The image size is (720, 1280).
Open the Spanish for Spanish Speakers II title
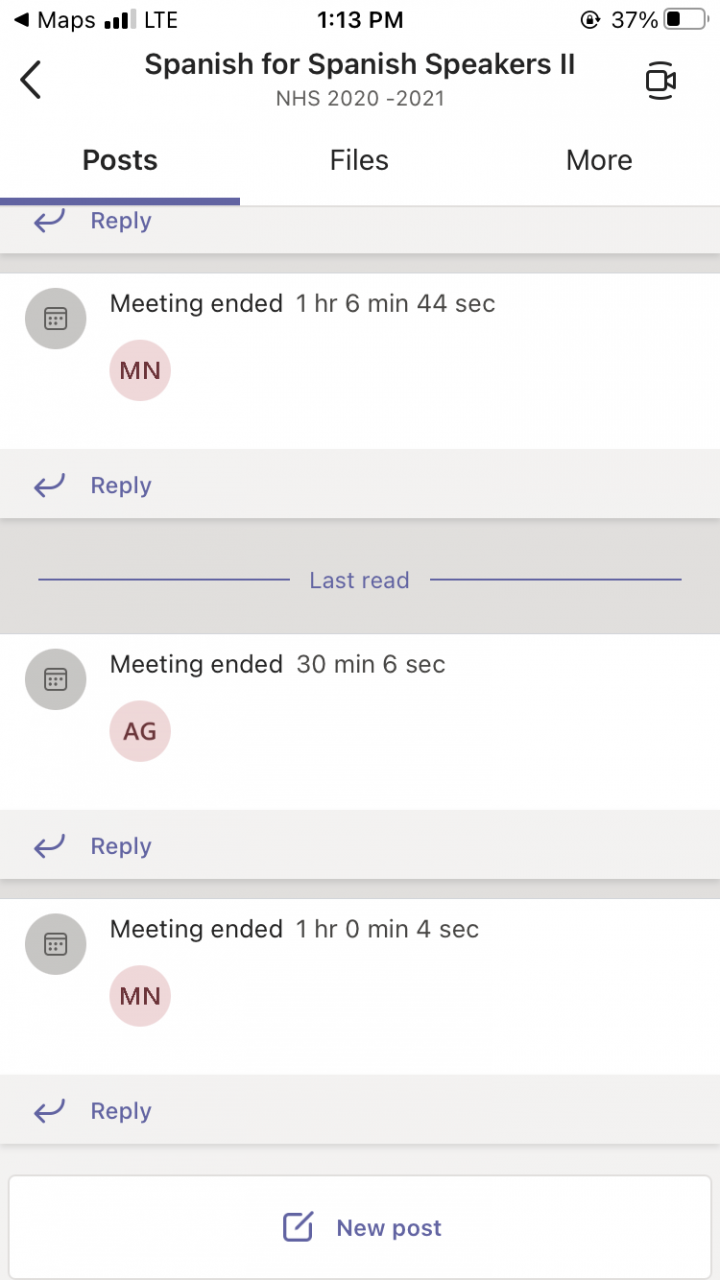(360, 65)
